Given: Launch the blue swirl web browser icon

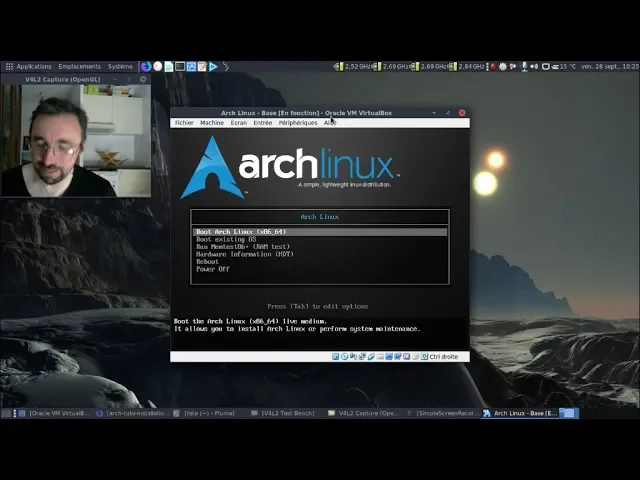Looking at the screenshot, I should (x=146, y=67).
